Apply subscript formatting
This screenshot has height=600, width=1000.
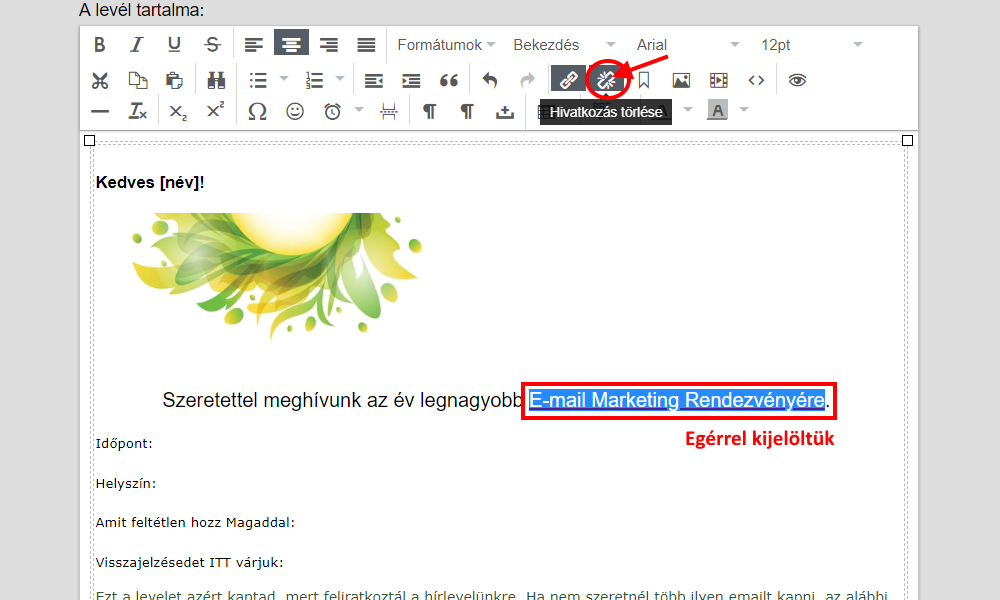(x=178, y=112)
